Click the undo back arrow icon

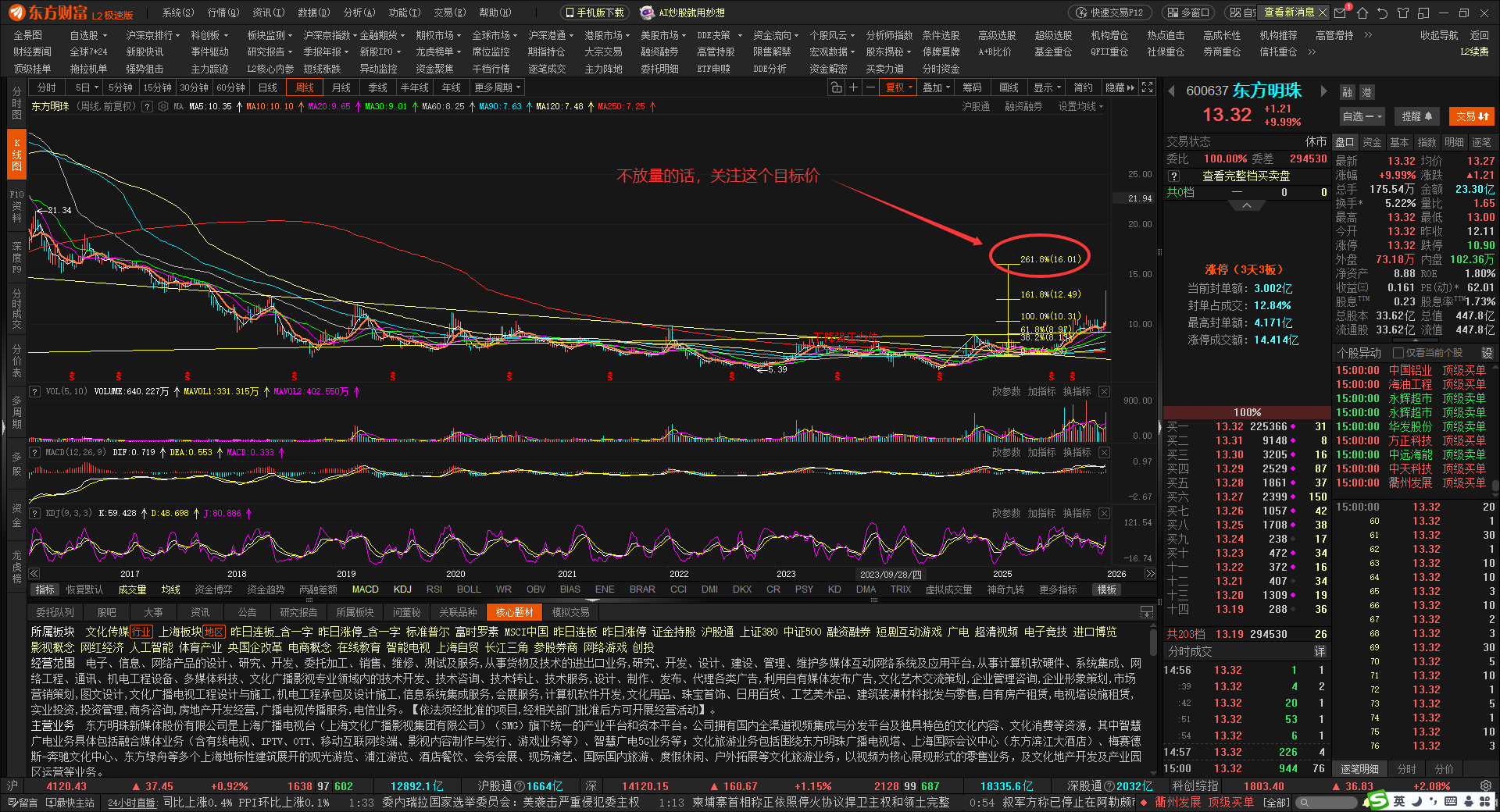(1382, 12)
